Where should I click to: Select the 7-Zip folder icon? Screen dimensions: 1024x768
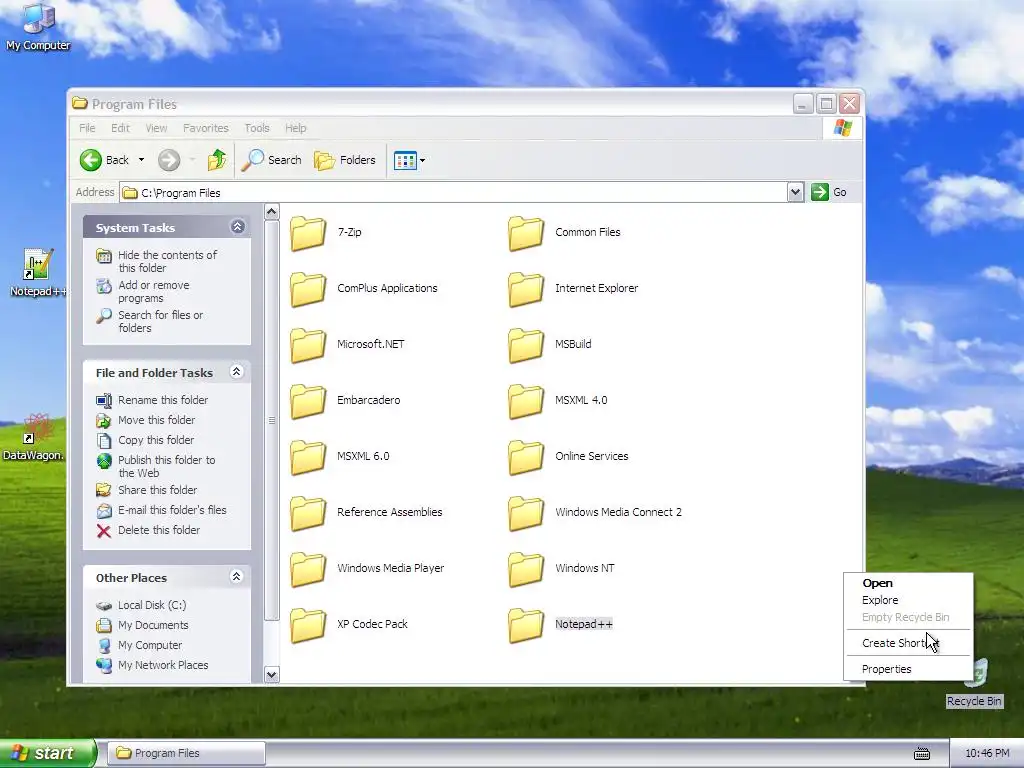(308, 233)
